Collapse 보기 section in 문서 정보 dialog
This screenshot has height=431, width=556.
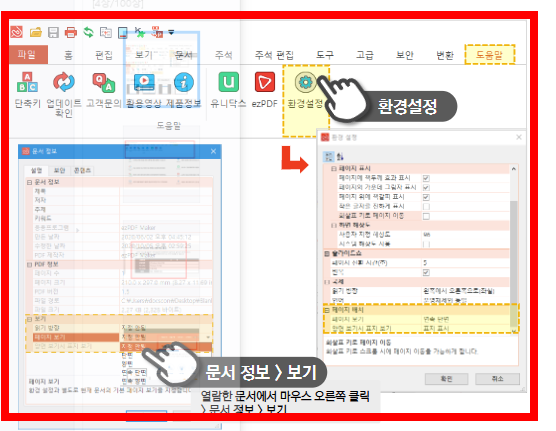[x=29, y=319]
